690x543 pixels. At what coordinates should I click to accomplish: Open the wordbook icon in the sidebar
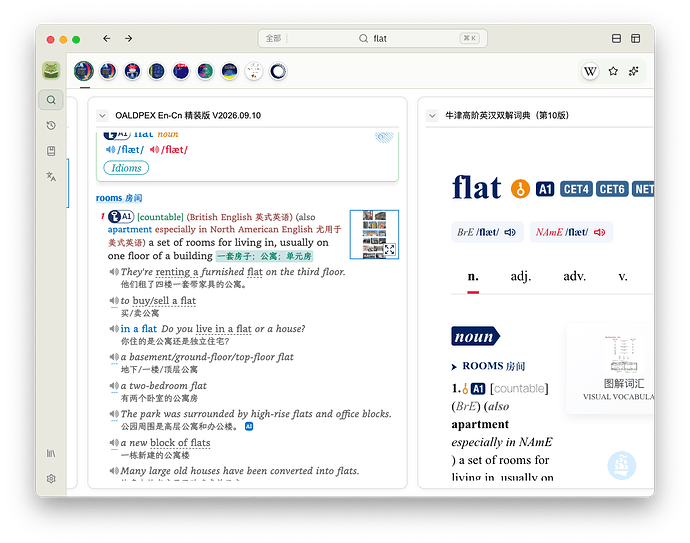click(51, 151)
